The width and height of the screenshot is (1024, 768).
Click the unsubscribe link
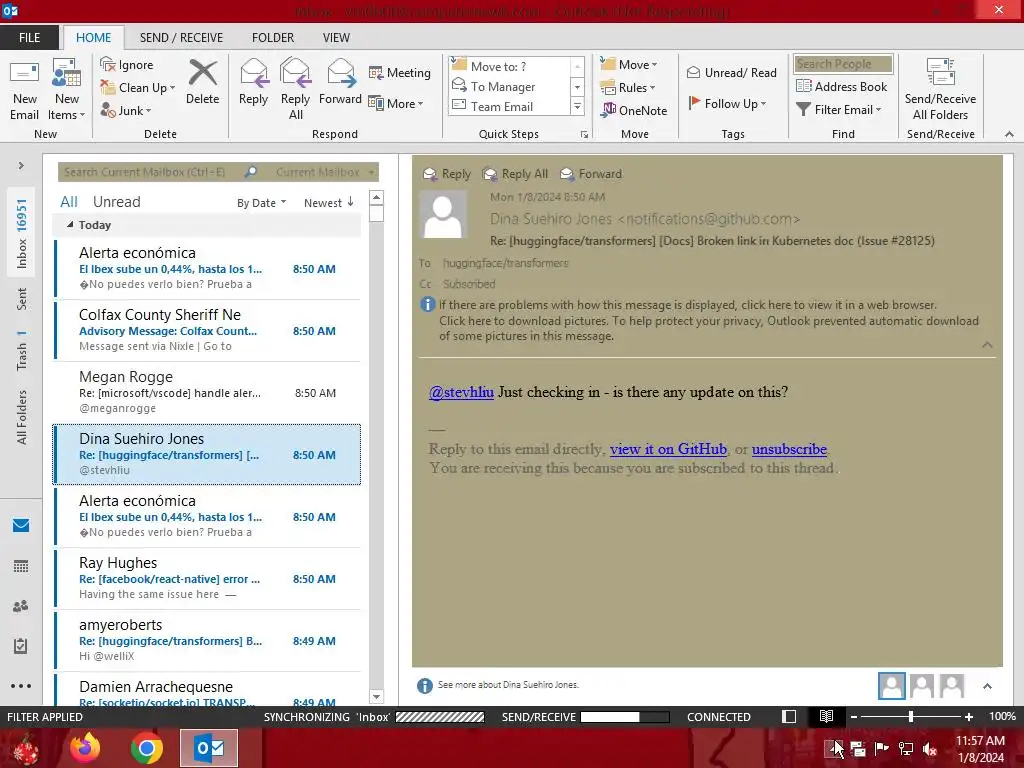tap(789, 449)
